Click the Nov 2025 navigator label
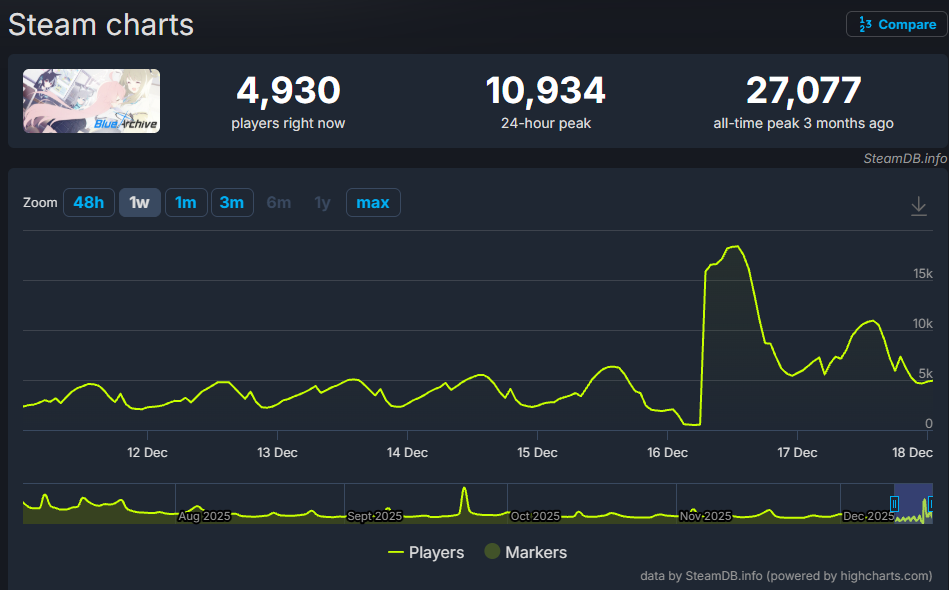This screenshot has width=949, height=590. point(705,516)
